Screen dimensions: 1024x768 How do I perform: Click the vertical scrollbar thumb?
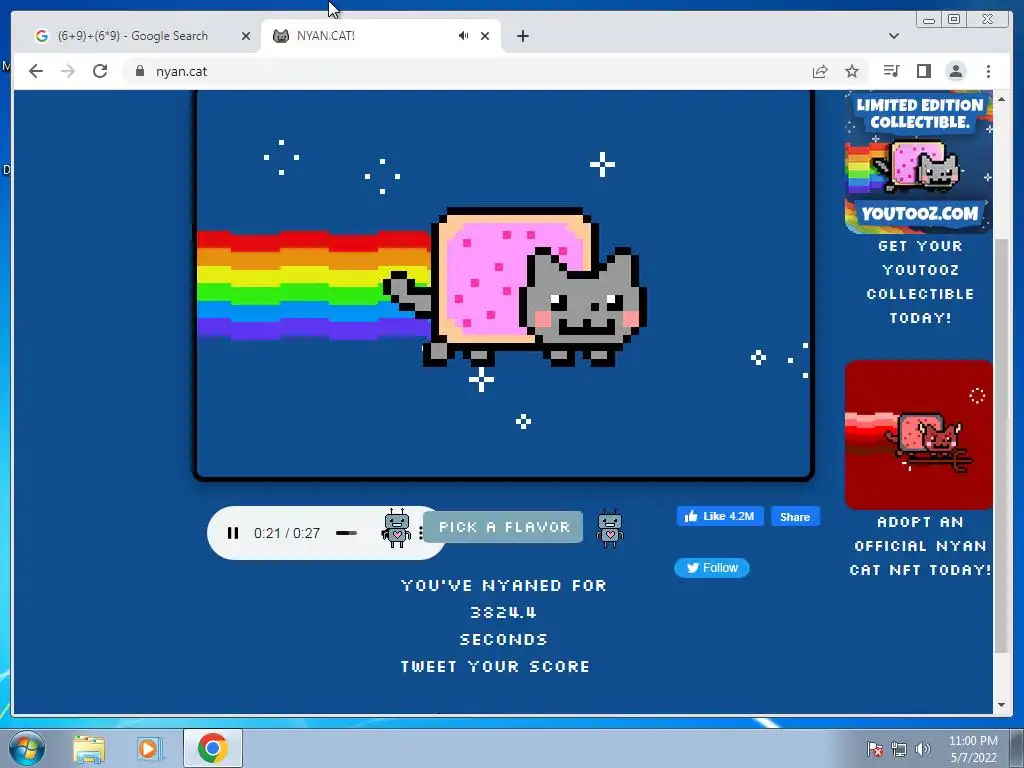pyautogui.click(x=1001, y=446)
